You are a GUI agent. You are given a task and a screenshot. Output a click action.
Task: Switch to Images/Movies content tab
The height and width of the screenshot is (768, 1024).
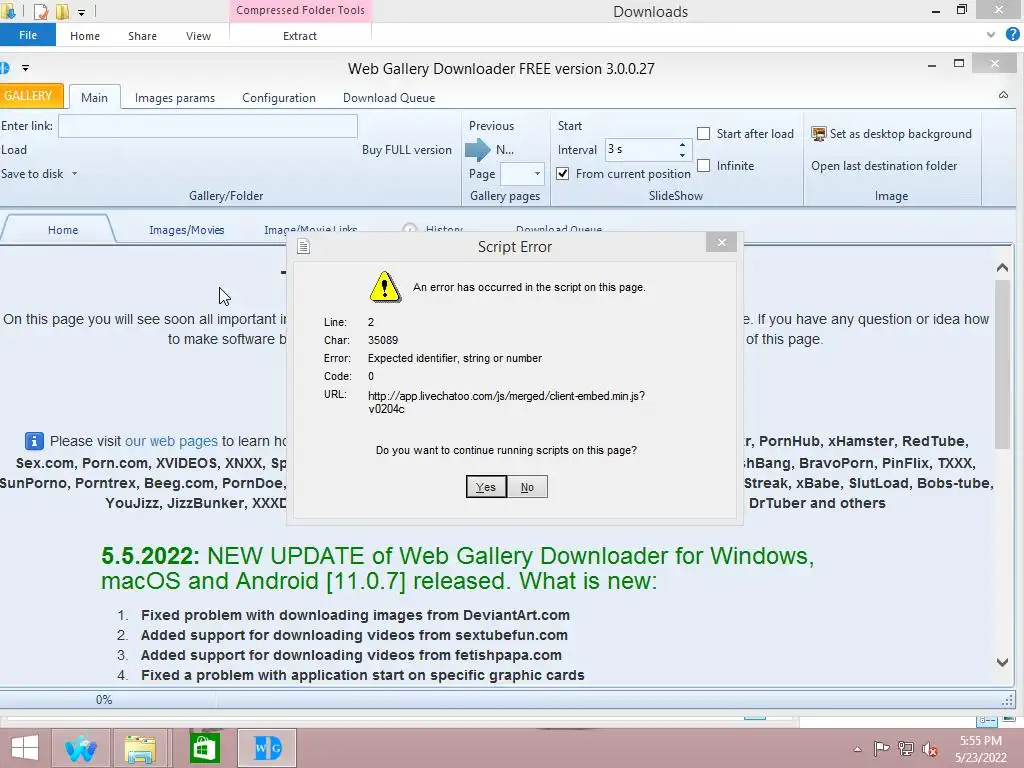[187, 230]
